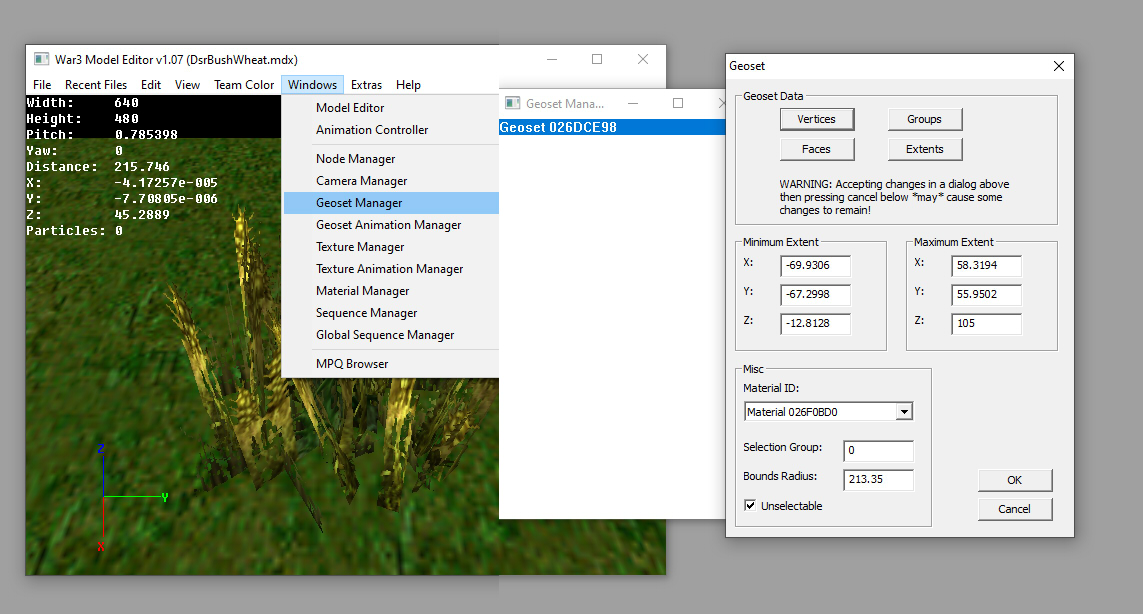Choose Model Editor from the Windows menu
1143x614 pixels.
click(391, 108)
